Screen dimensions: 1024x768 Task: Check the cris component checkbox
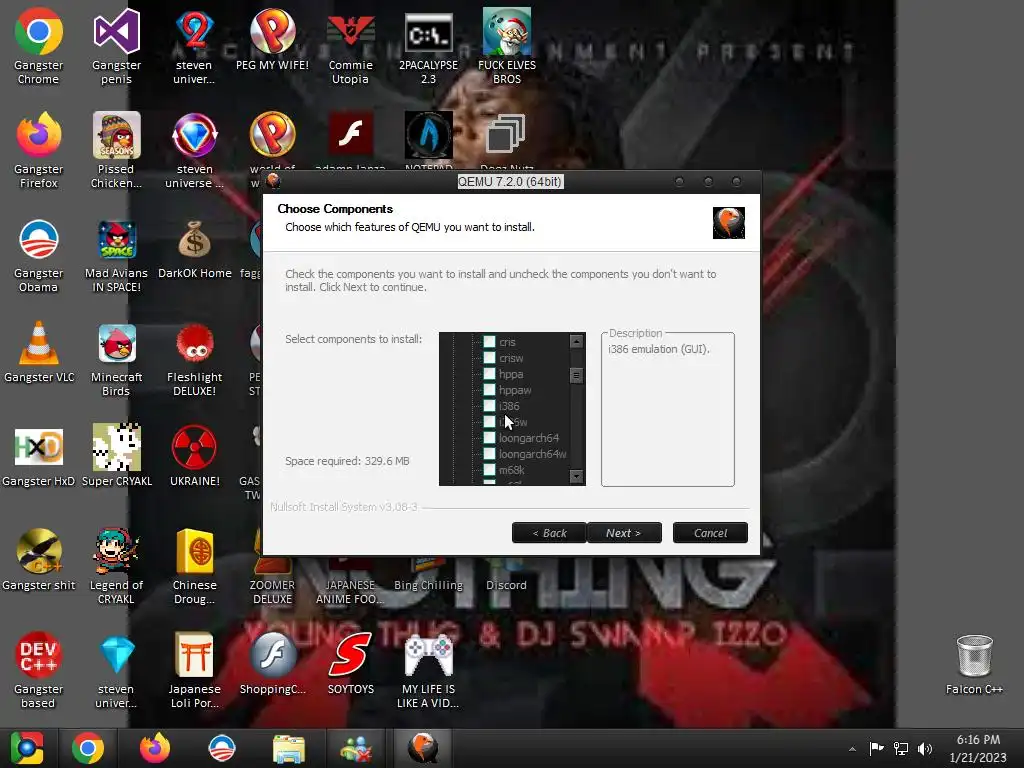489,342
